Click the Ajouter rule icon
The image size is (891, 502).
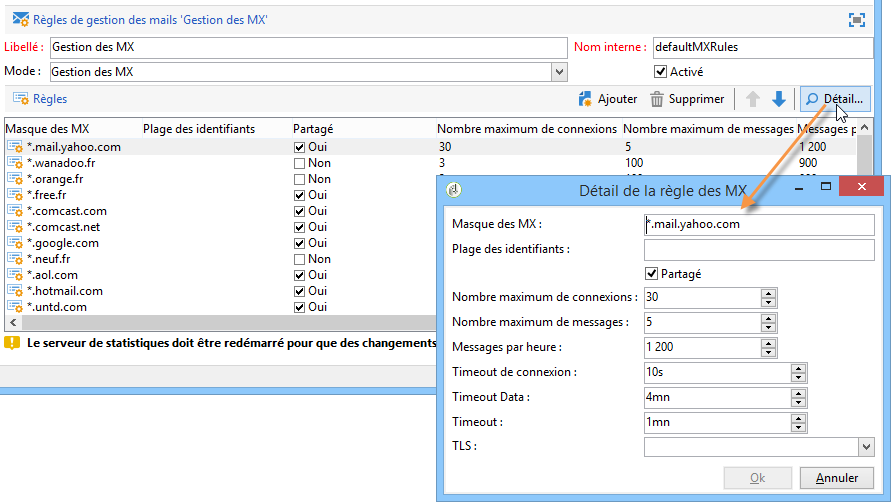pos(585,99)
